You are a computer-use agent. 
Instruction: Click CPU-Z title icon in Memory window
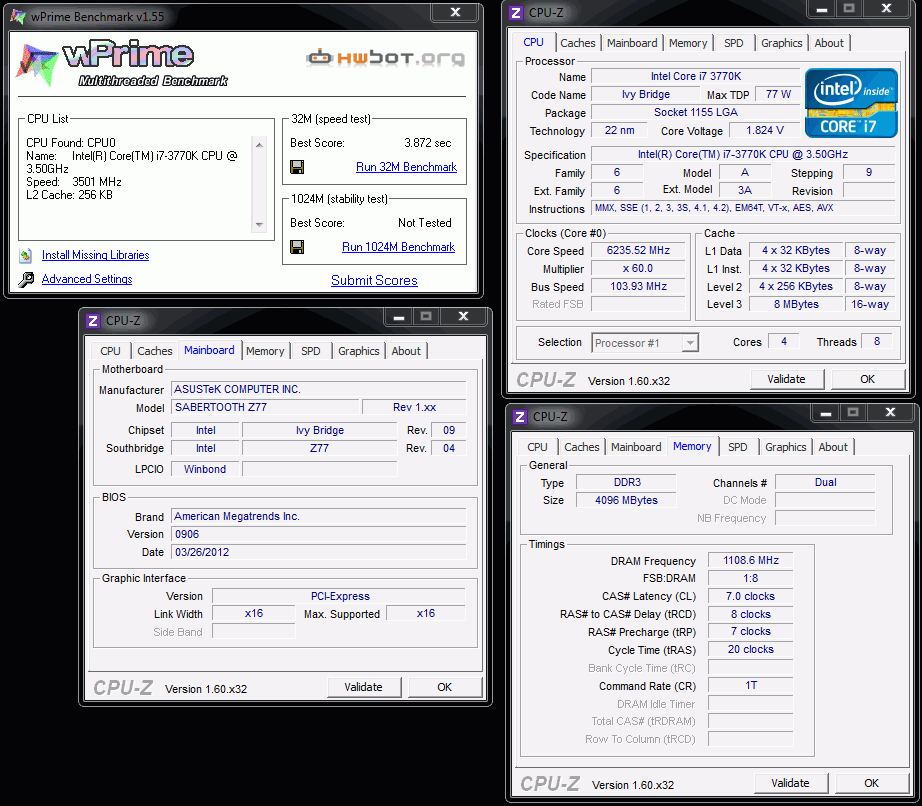[519, 416]
